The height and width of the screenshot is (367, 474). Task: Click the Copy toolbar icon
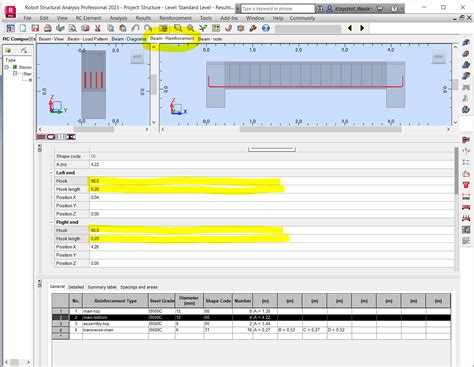(110, 28)
